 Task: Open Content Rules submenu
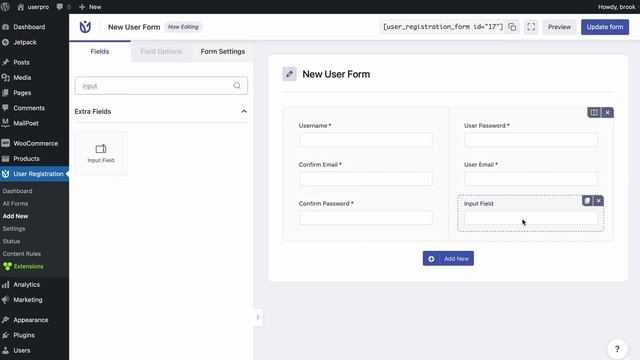point(22,254)
